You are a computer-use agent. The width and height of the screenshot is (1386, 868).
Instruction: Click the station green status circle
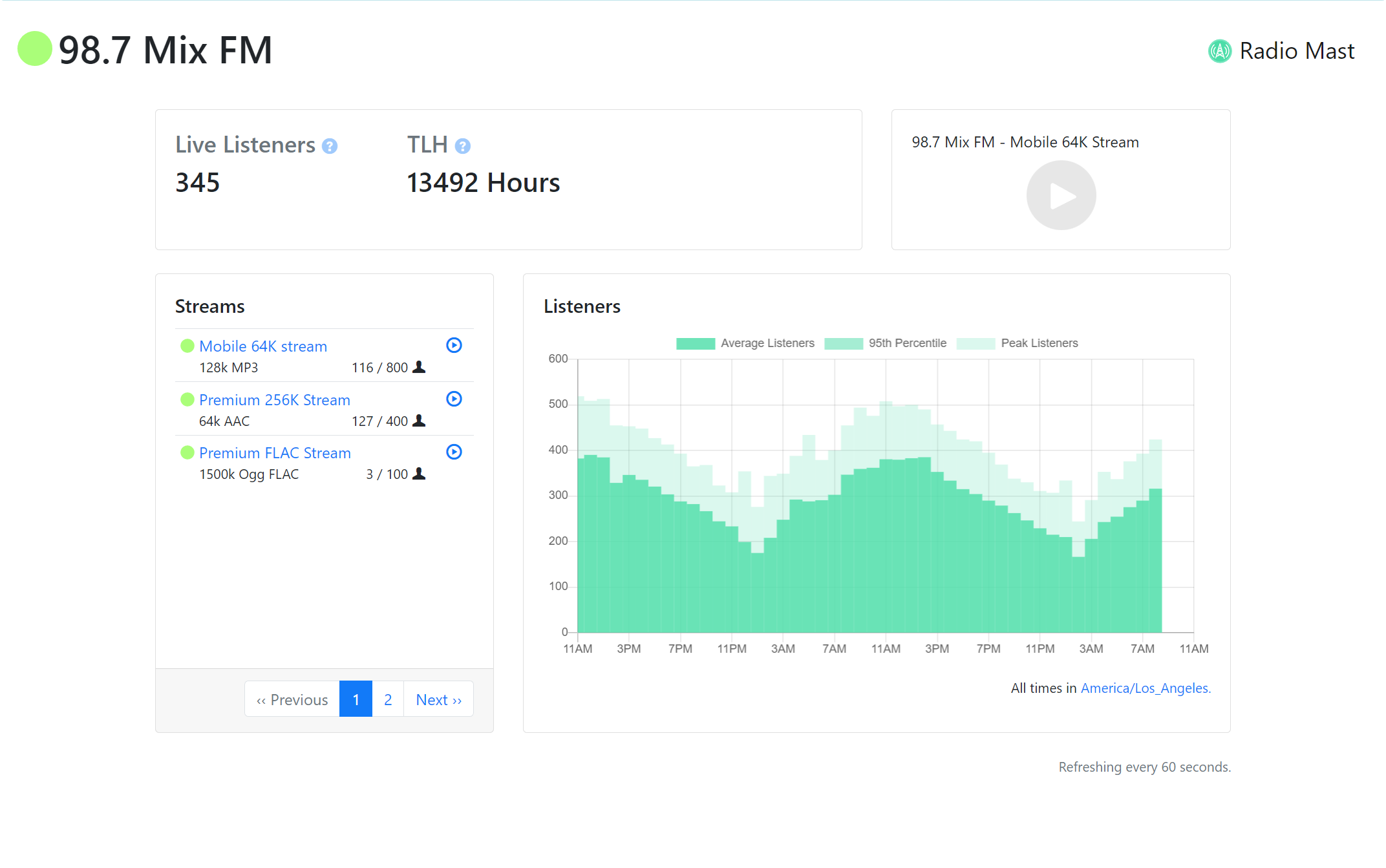pos(34,48)
